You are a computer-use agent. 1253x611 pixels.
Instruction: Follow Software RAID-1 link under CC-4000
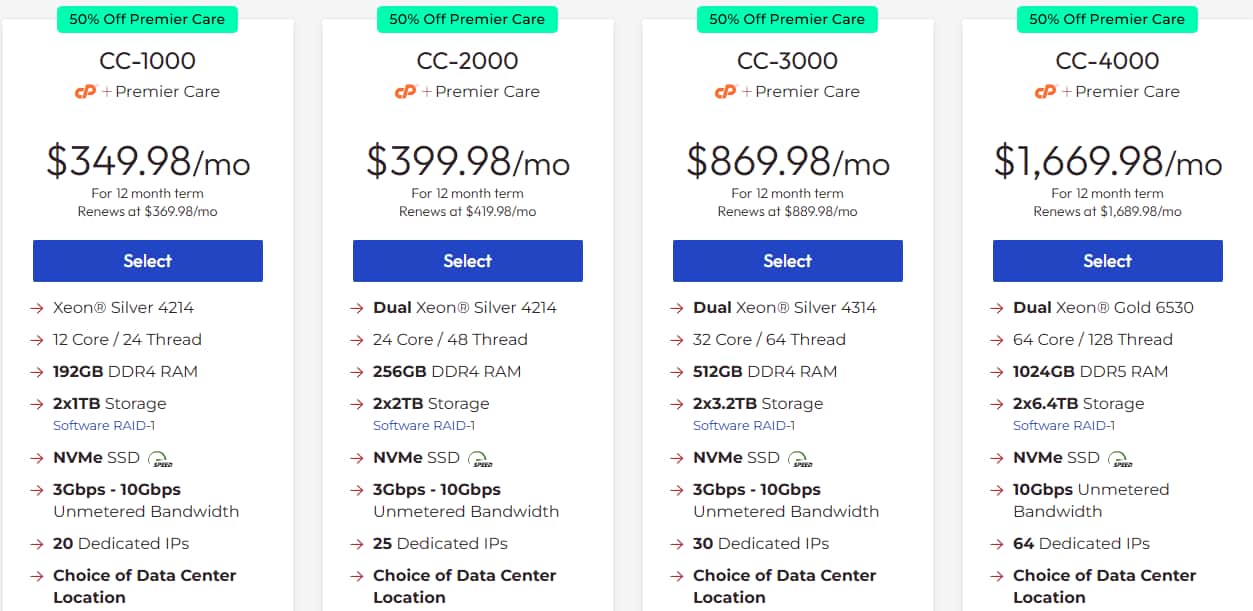[1064, 426]
